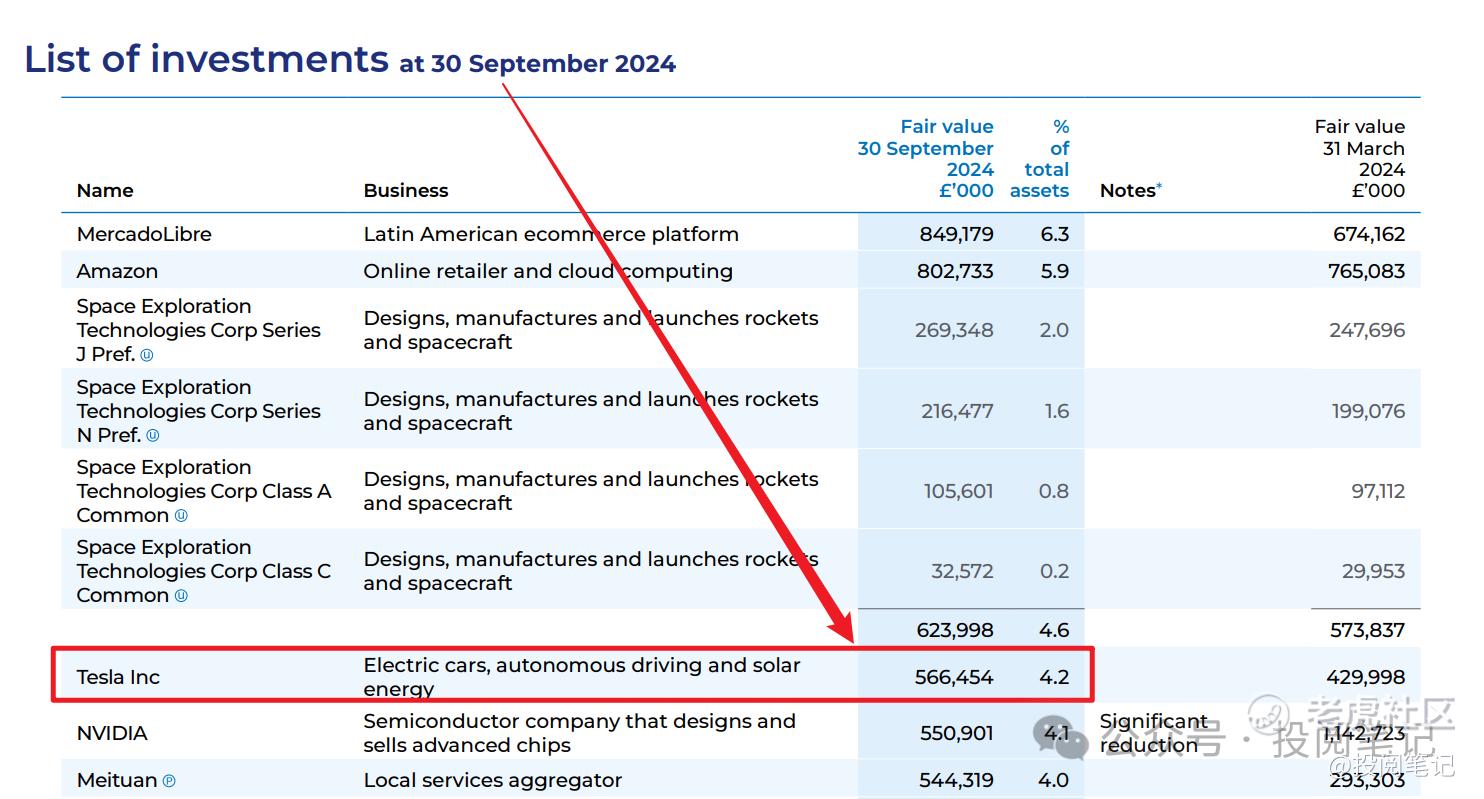The image size is (1484, 799).
Task: Select Amazon's 5.9 percent cell
Action: (x=1054, y=271)
